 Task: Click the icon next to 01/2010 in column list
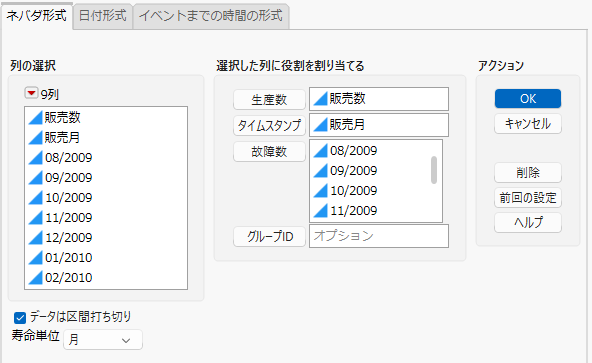click(x=35, y=258)
